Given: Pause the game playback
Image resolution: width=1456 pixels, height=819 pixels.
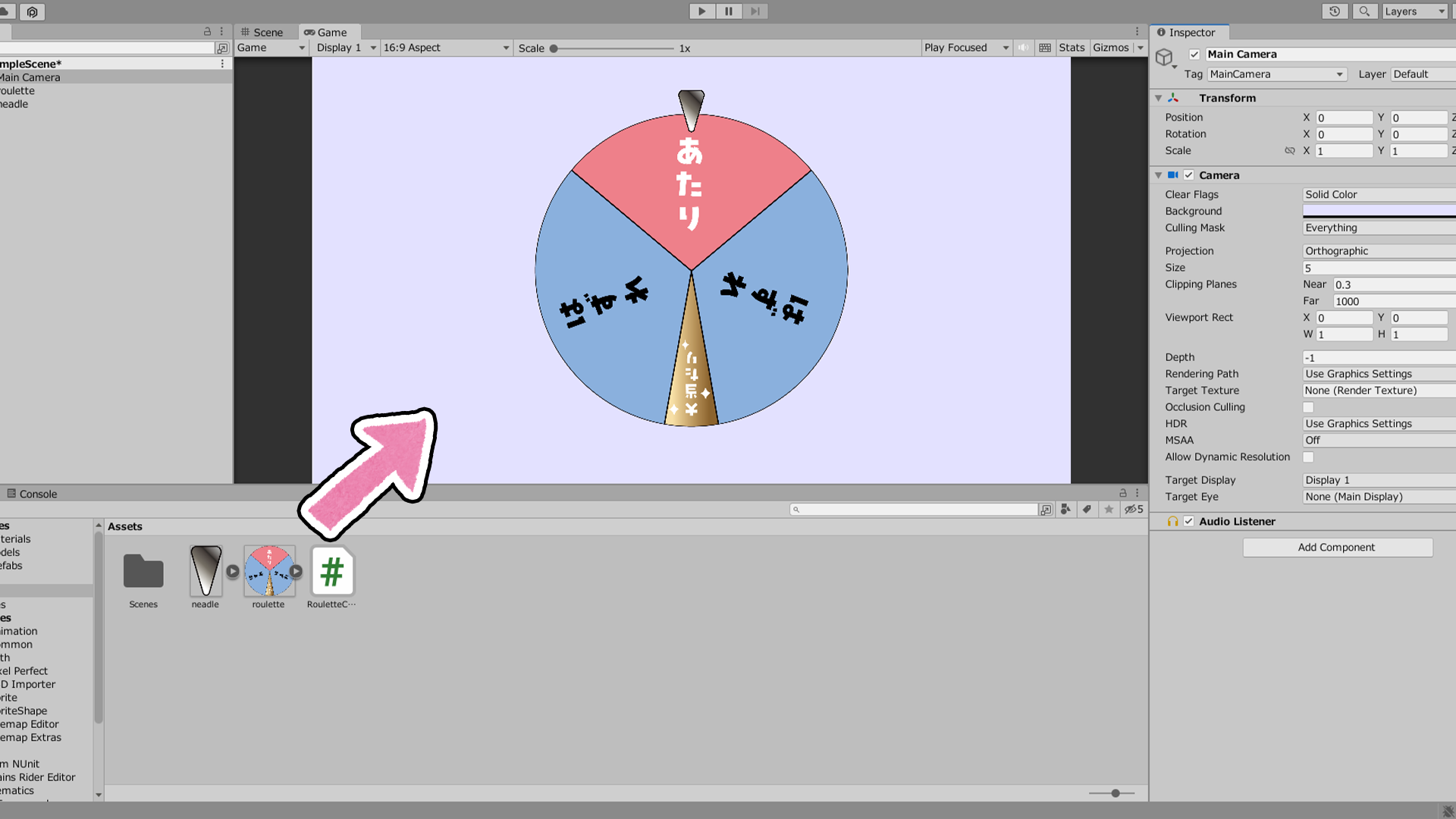Looking at the screenshot, I should coord(728,11).
